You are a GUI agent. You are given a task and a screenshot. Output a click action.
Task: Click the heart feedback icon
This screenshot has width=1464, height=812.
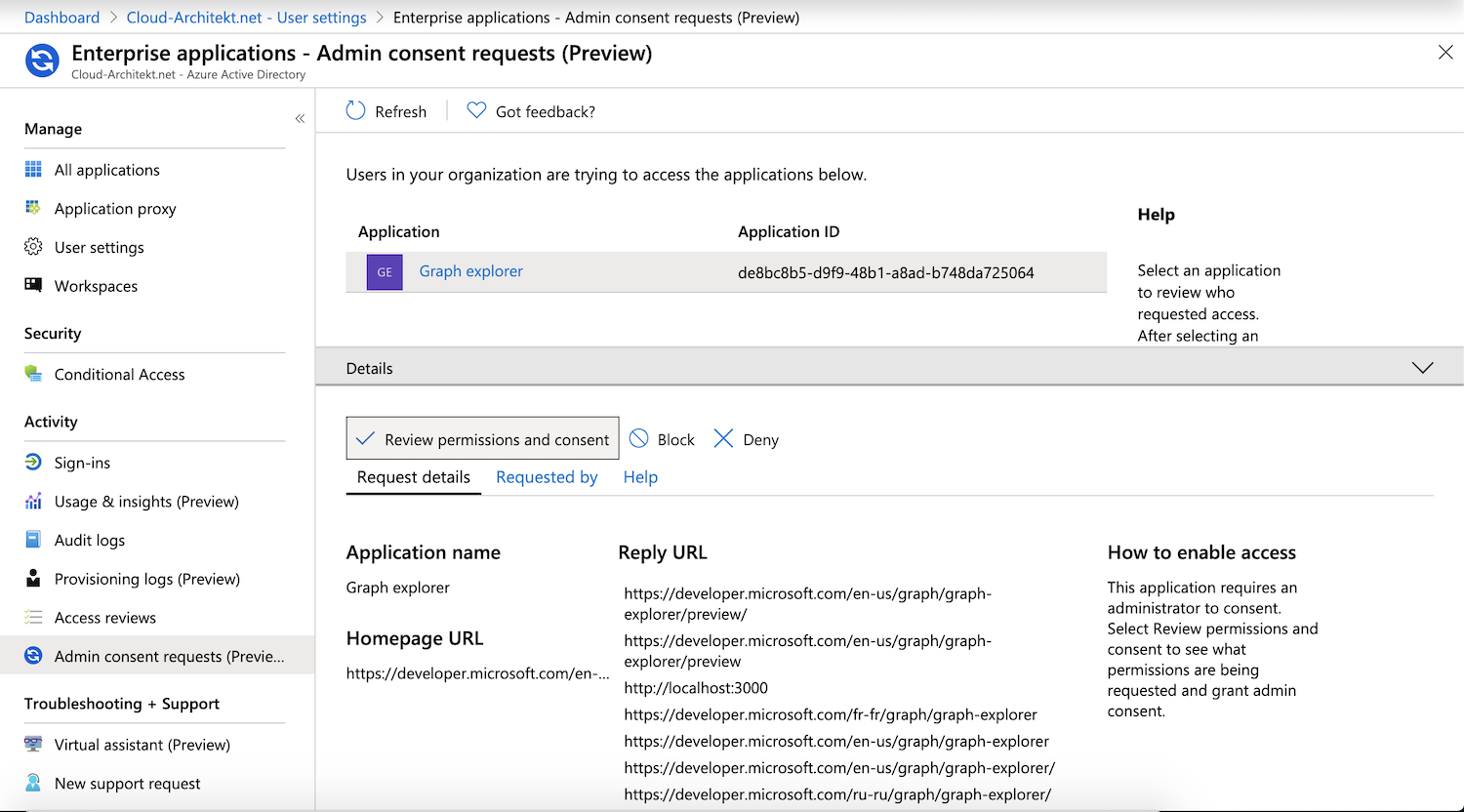[x=476, y=111]
